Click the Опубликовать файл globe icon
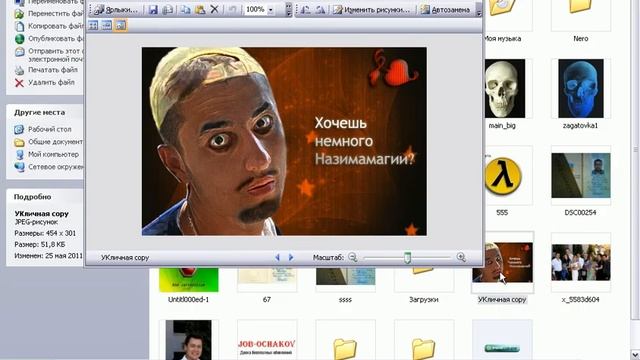Screen dimensions: 640x360 (19, 39)
